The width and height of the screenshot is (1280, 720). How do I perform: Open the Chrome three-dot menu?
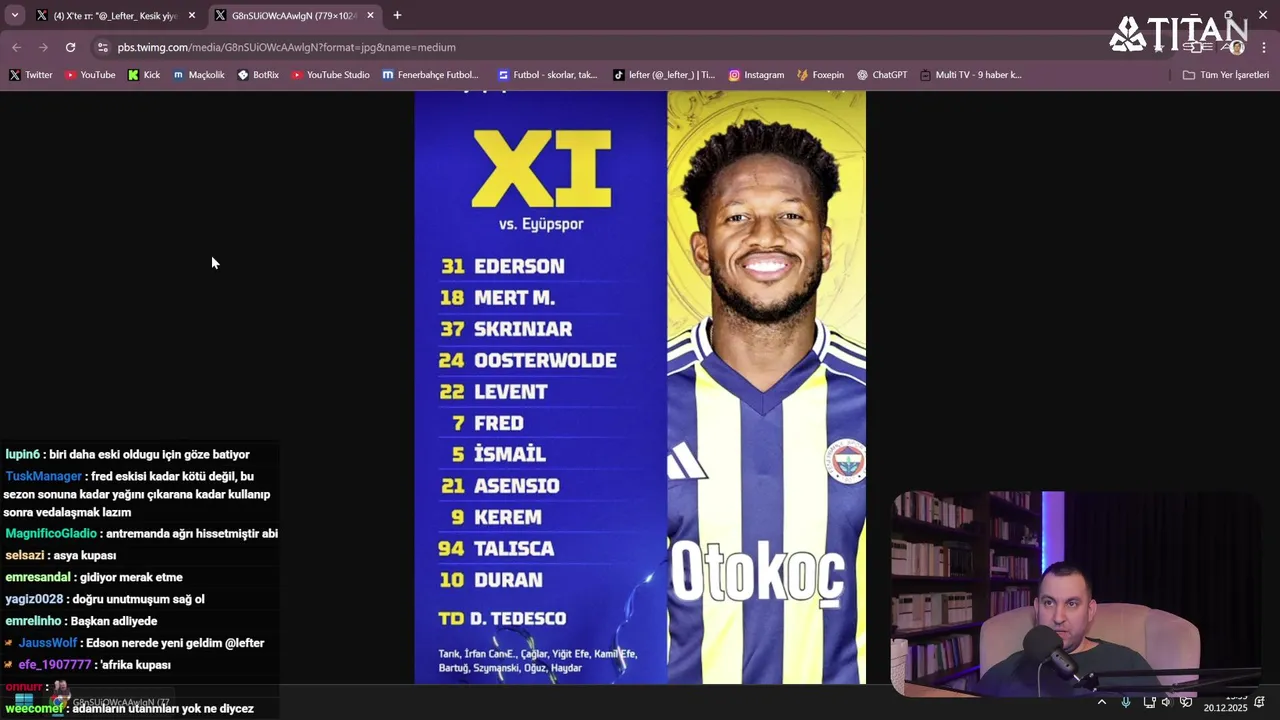tap(1264, 47)
